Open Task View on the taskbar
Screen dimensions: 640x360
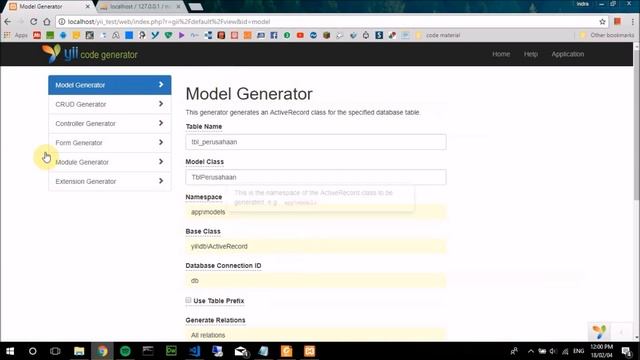coord(55,351)
